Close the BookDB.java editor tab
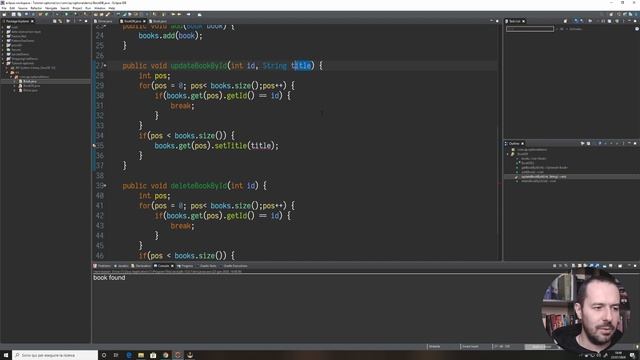 coord(144,21)
